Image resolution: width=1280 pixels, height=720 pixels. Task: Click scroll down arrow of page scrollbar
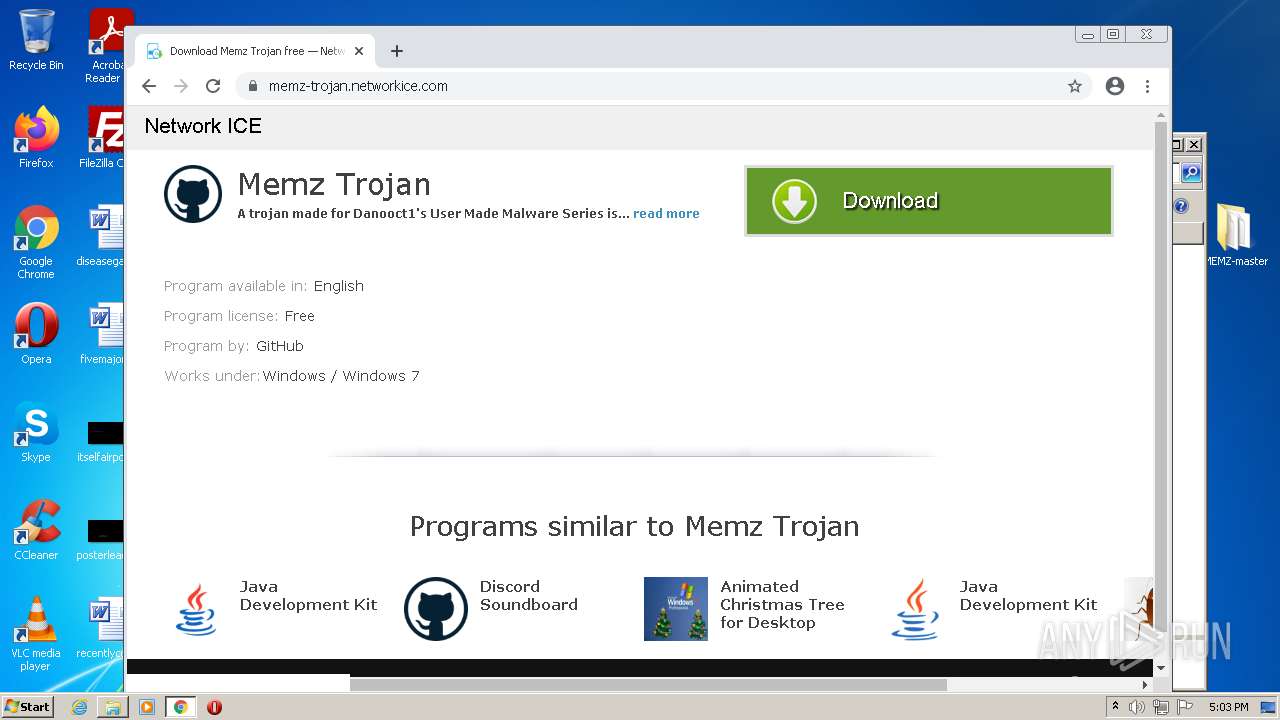click(x=1160, y=668)
